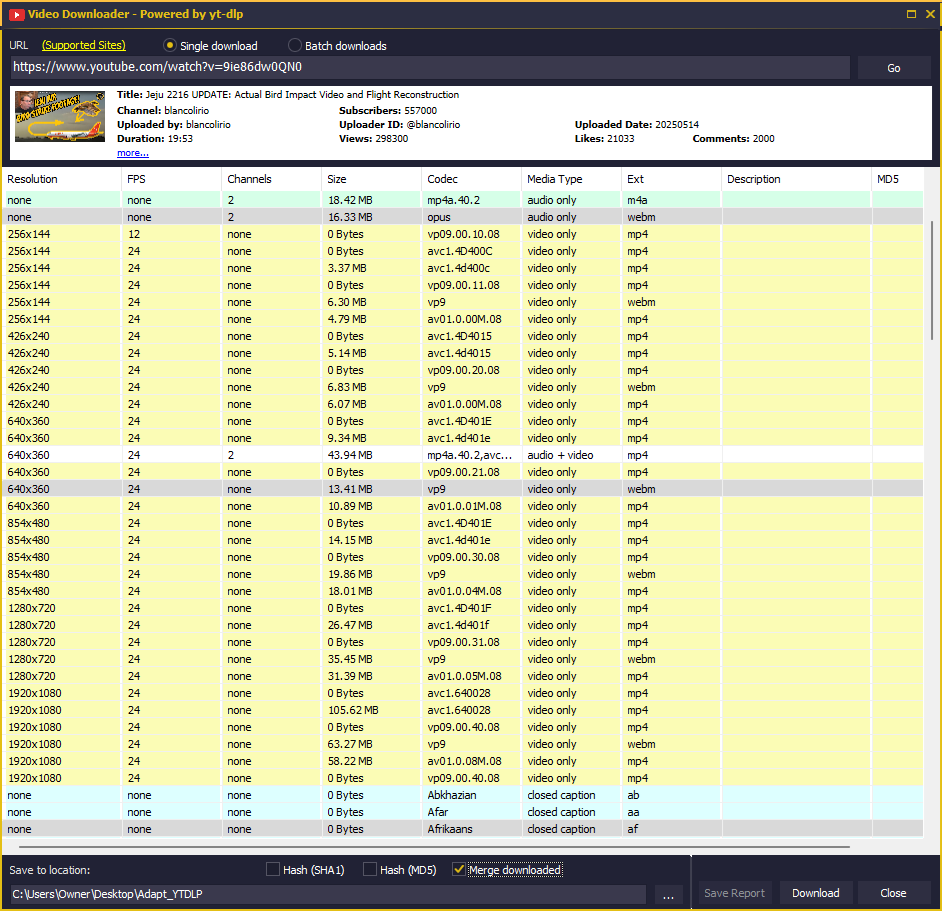Select the 13.41 MB vp9 360p row
Viewport: 942px width, 911px height.
pos(463,489)
